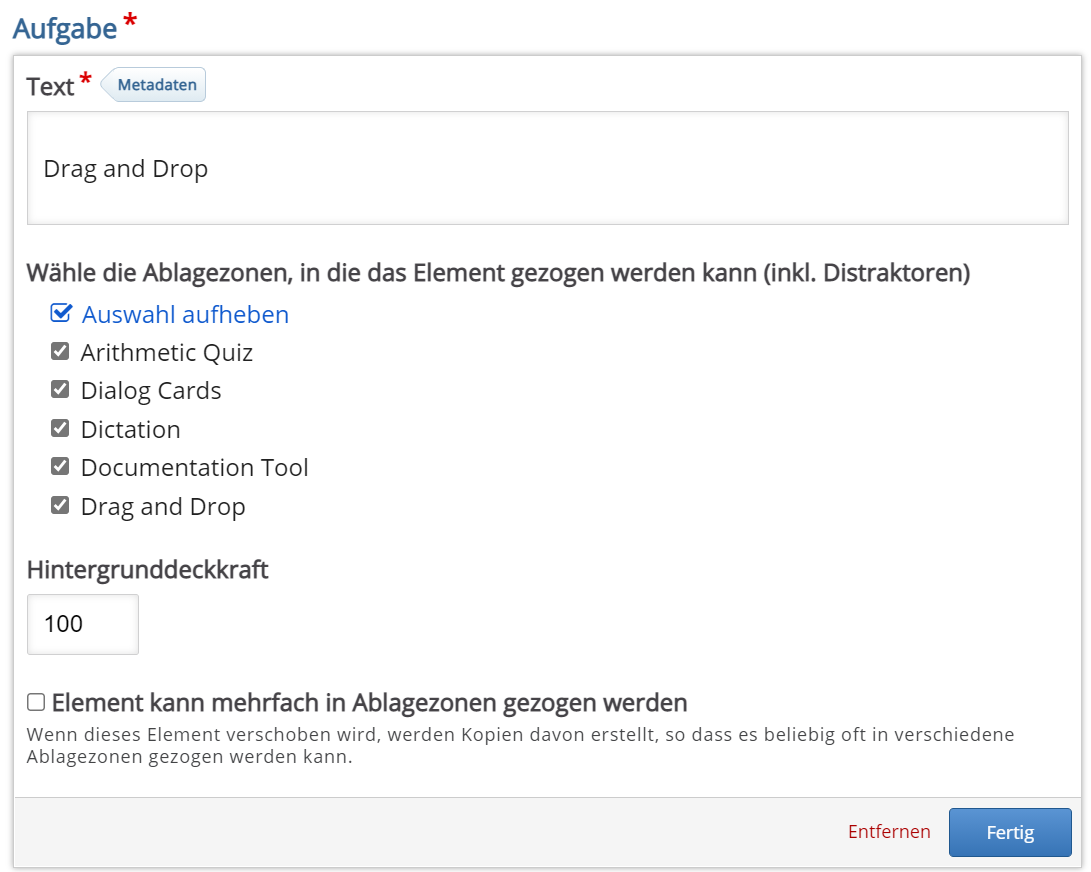Click the 'Aufgabe' section heading
Image resolution: width=1091 pixels, height=872 pixels.
coord(65,28)
